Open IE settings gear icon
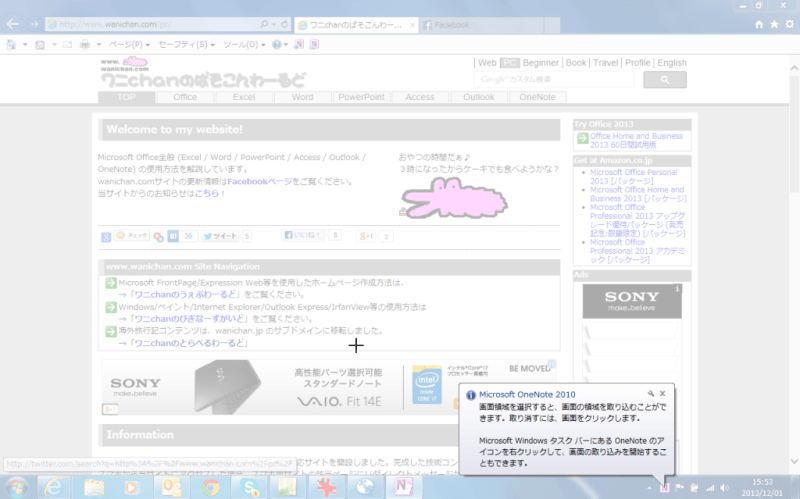This screenshot has width=800, height=499. tap(790, 24)
